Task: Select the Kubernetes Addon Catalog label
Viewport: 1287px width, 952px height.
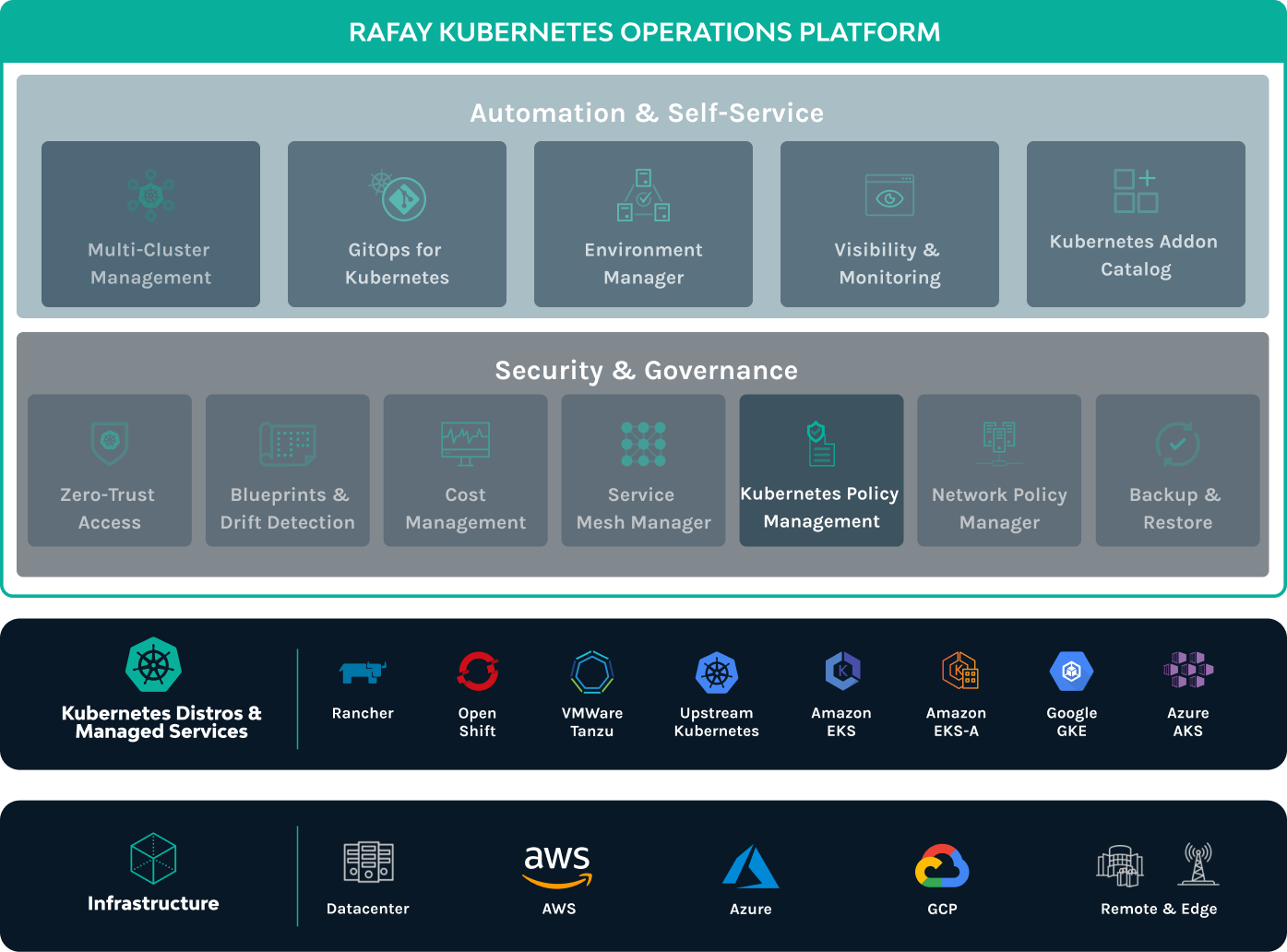Action: coord(1135,256)
